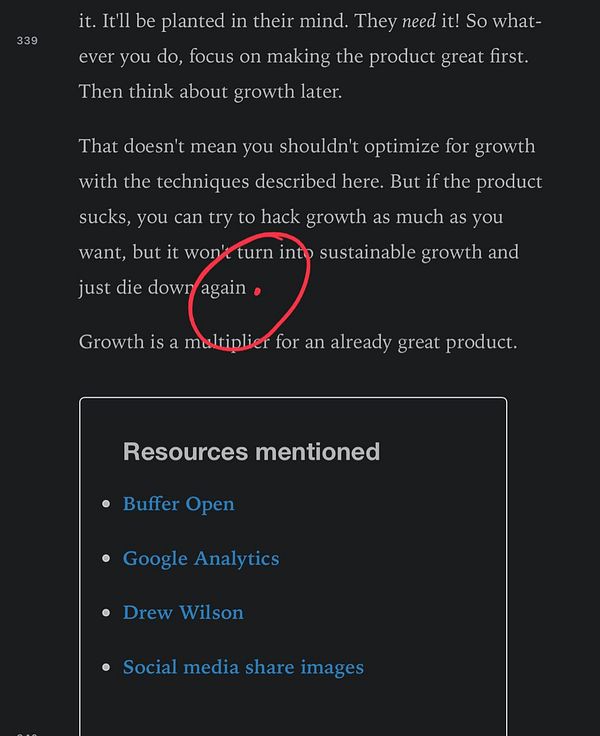Click the bullet beside Drew Wilson
Viewport: 600px width, 736px height.
[x=106, y=613]
